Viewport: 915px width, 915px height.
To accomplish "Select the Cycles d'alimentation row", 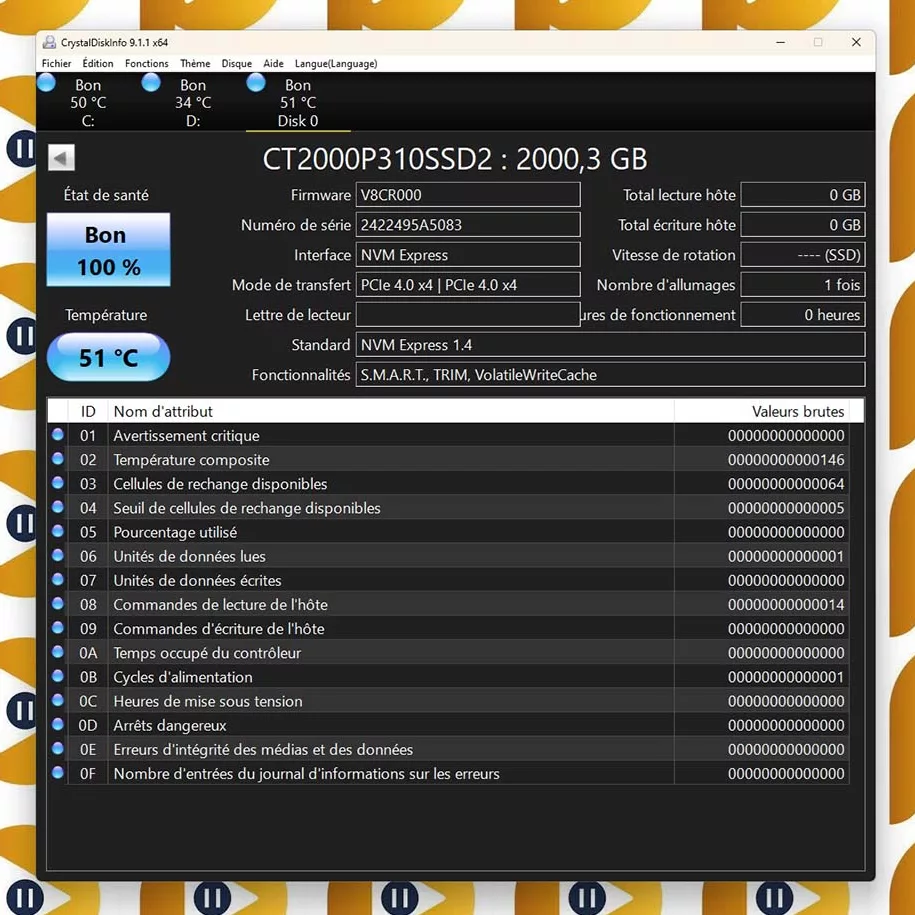I will (x=448, y=677).
